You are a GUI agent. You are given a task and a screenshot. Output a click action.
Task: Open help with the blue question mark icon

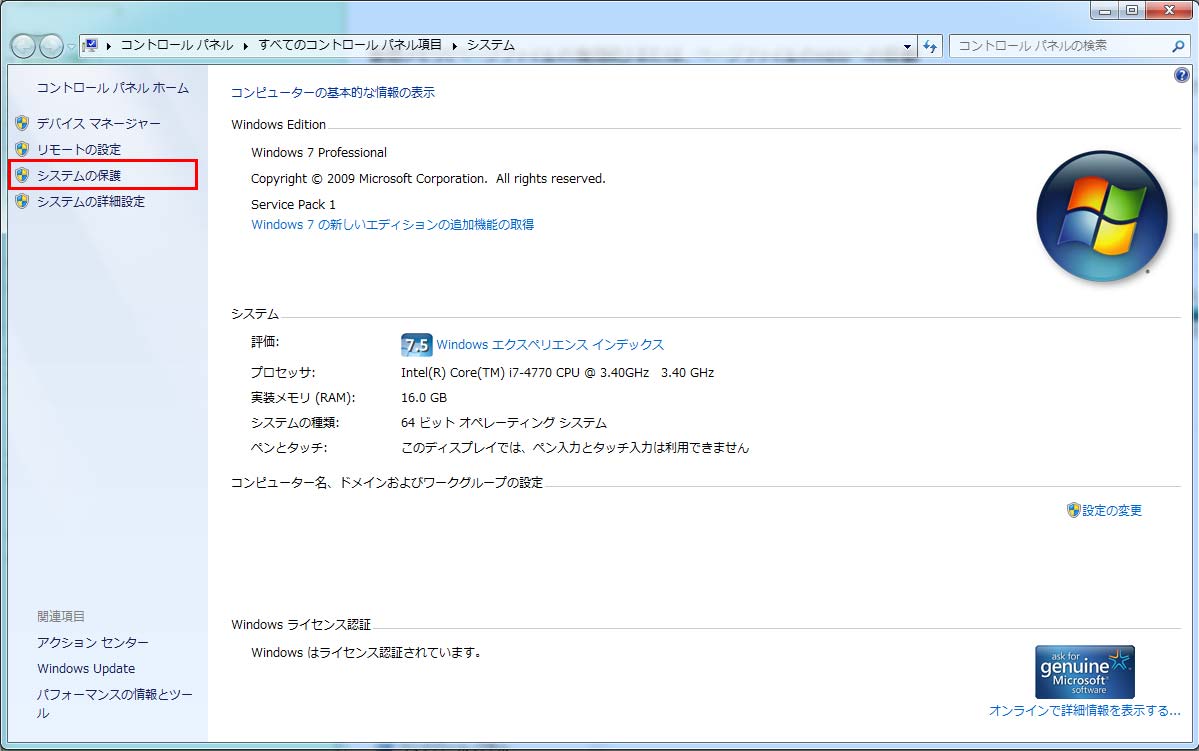[x=1181, y=75]
